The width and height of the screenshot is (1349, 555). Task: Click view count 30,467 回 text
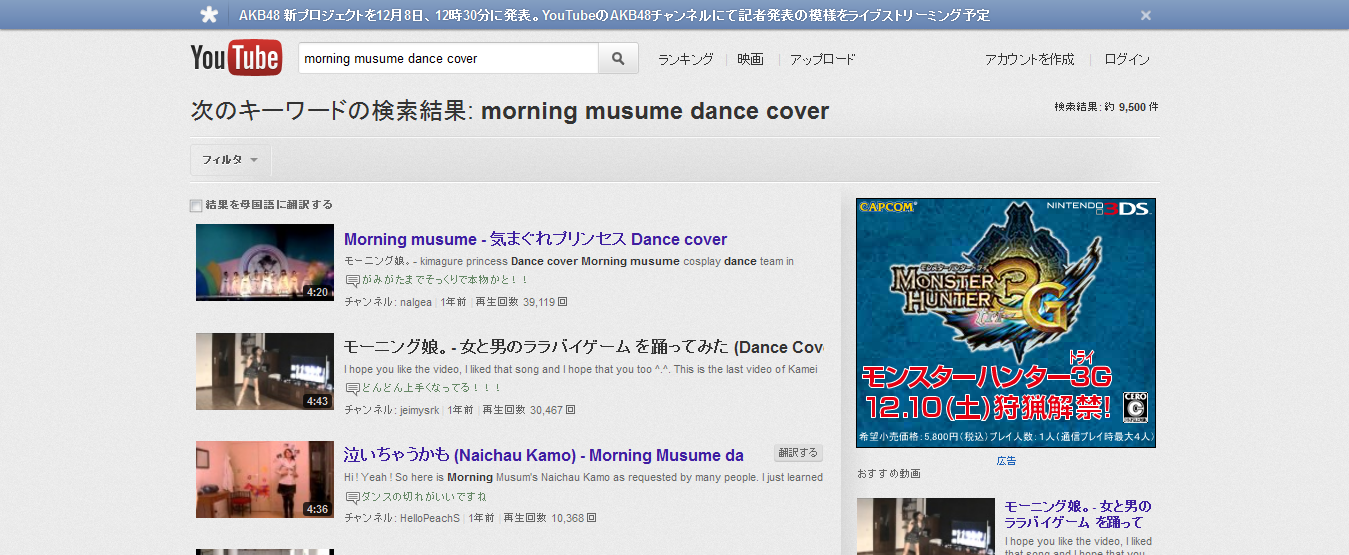pos(552,409)
